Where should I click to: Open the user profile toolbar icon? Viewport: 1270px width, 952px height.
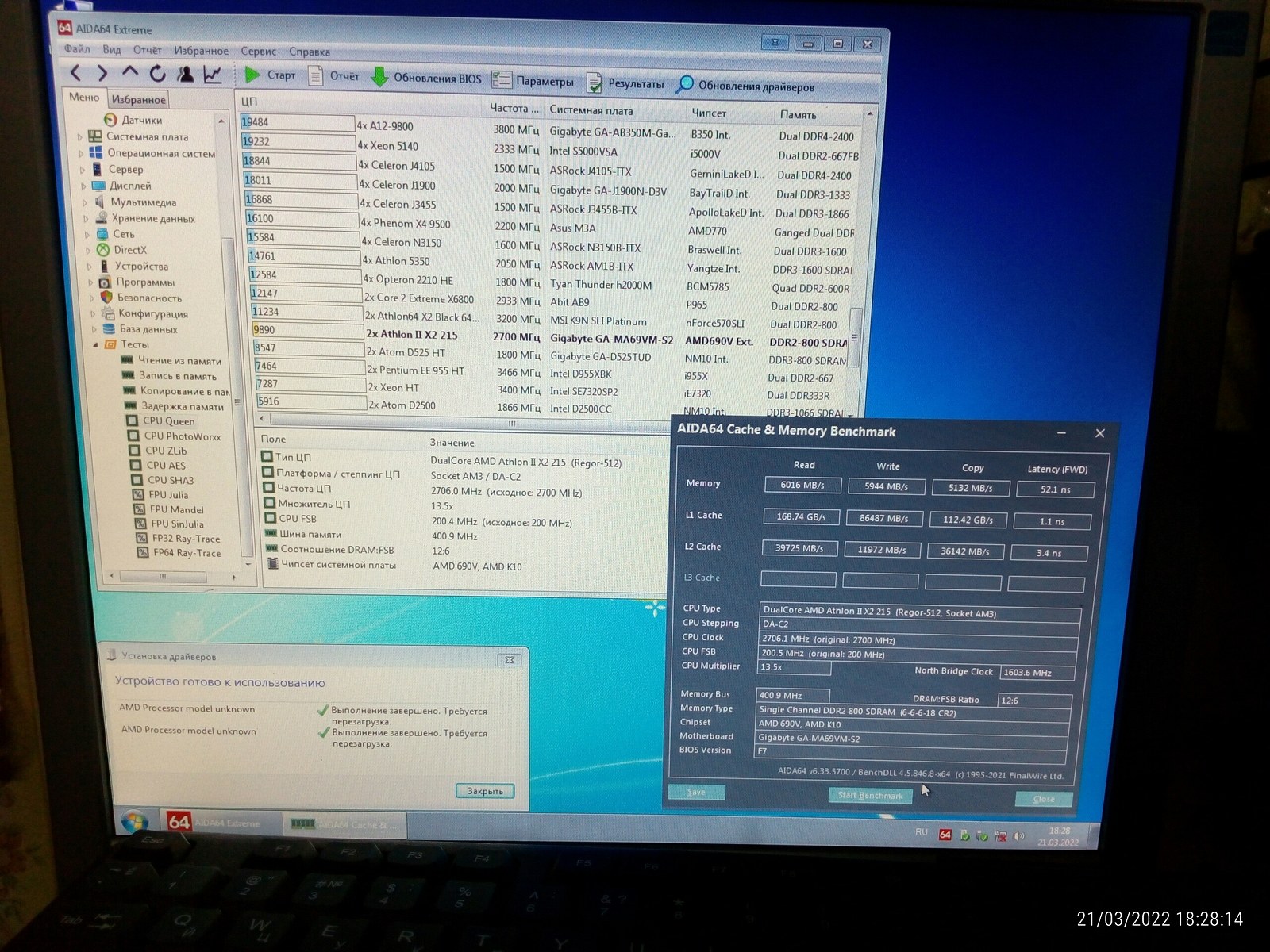tap(185, 74)
